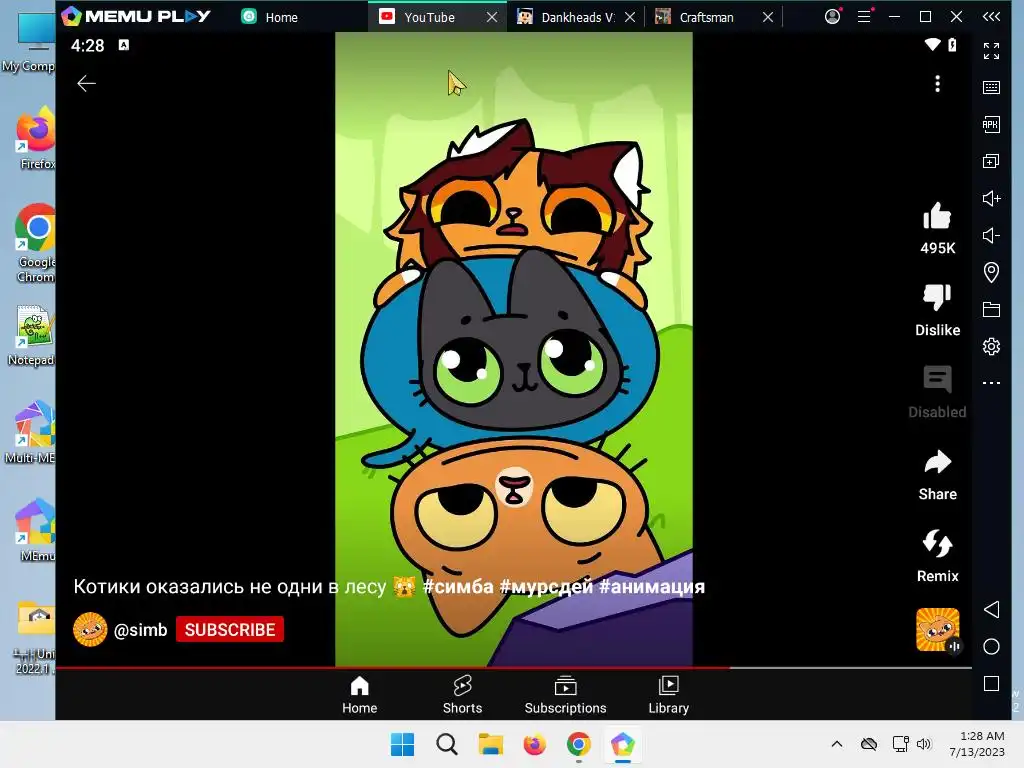Image resolution: width=1024 pixels, height=768 pixels.
Task: Open the #анимация hashtag
Action: 652,586
